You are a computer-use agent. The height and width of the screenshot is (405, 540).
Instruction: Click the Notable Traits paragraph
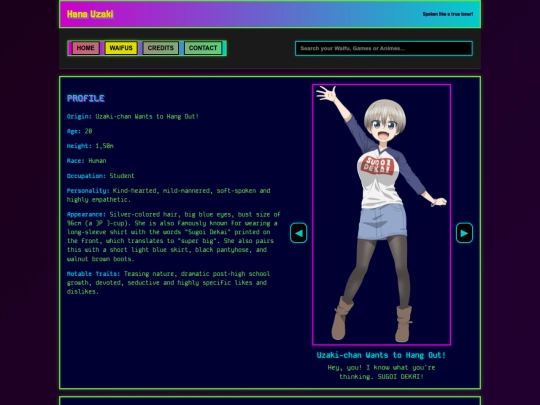(x=168, y=282)
